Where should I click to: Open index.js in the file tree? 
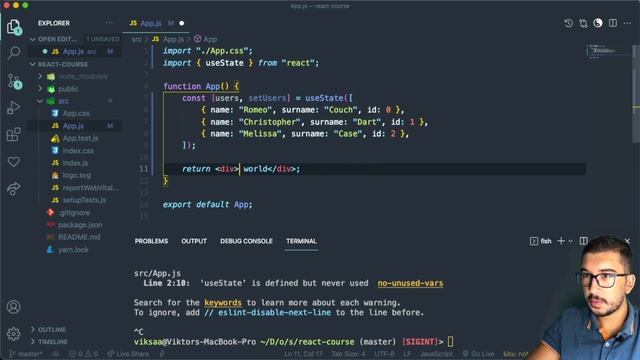(75, 163)
